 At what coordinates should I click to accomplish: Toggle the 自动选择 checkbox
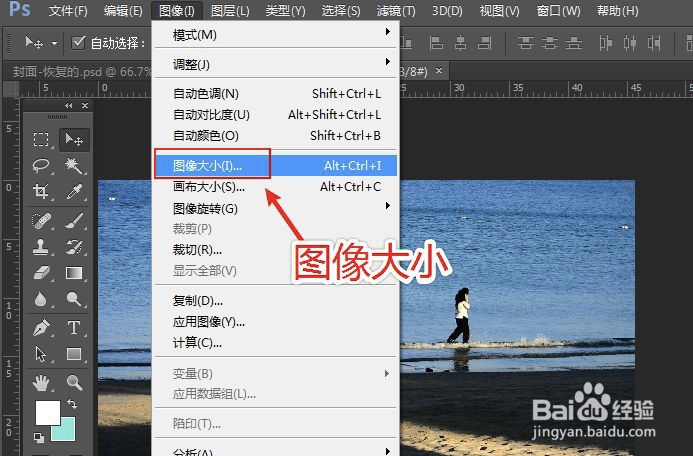coord(78,43)
